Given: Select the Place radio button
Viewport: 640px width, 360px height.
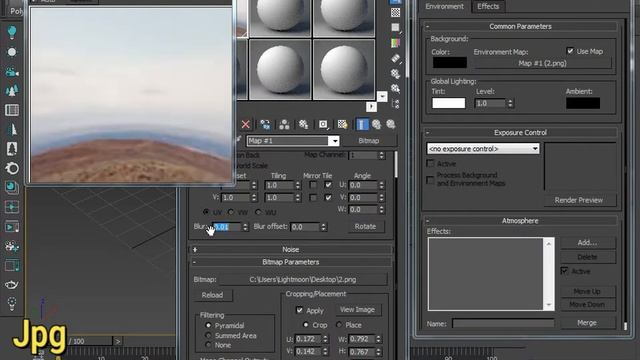Looking at the screenshot, I should 339,325.
